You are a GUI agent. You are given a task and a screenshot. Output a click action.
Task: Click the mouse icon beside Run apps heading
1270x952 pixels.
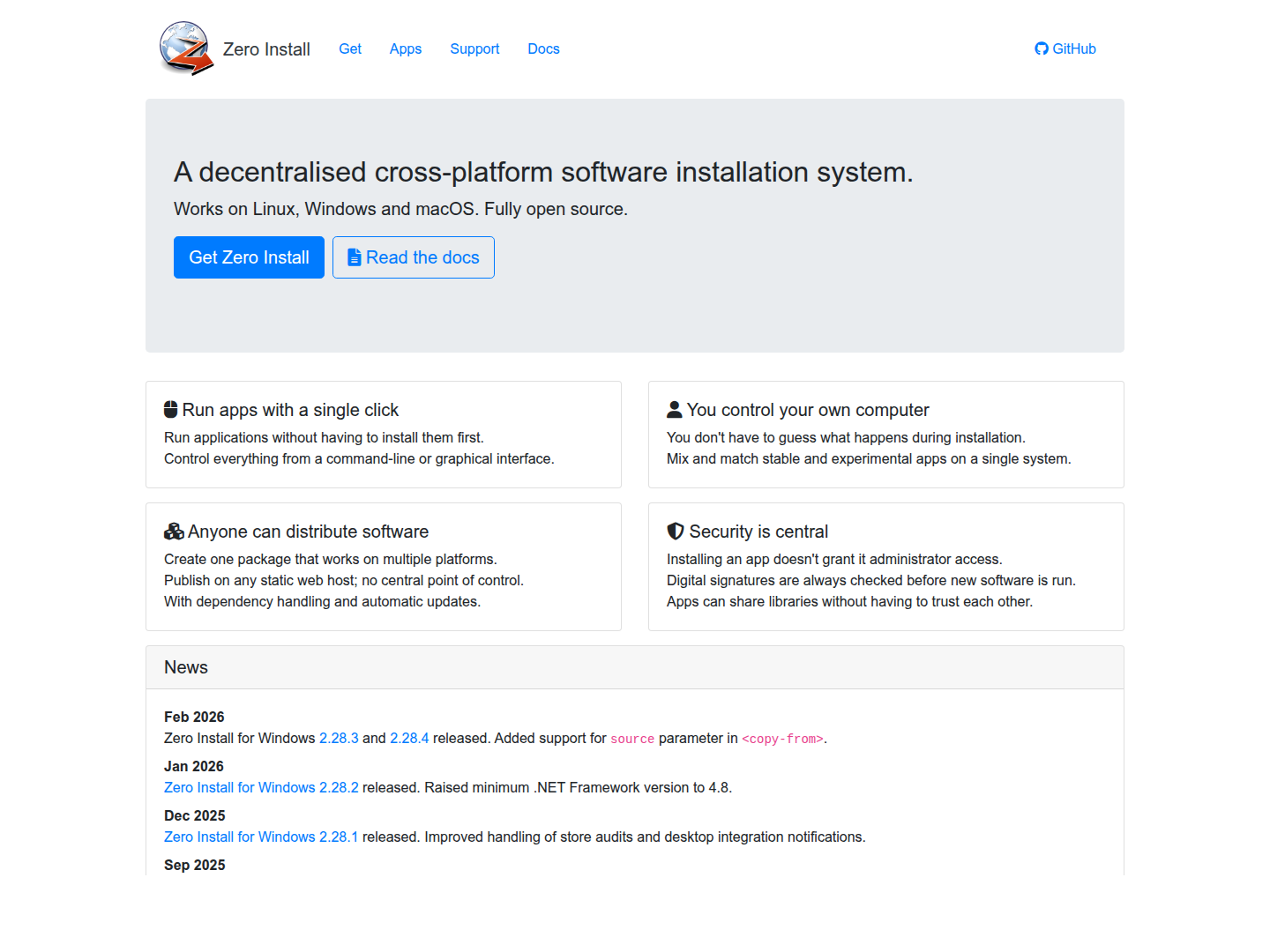171,410
